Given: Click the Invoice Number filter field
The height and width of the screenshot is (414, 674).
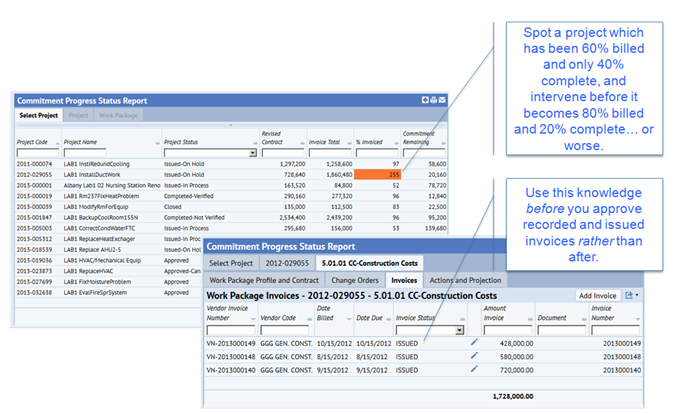Looking at the screenshot, I should click(616, 330).
